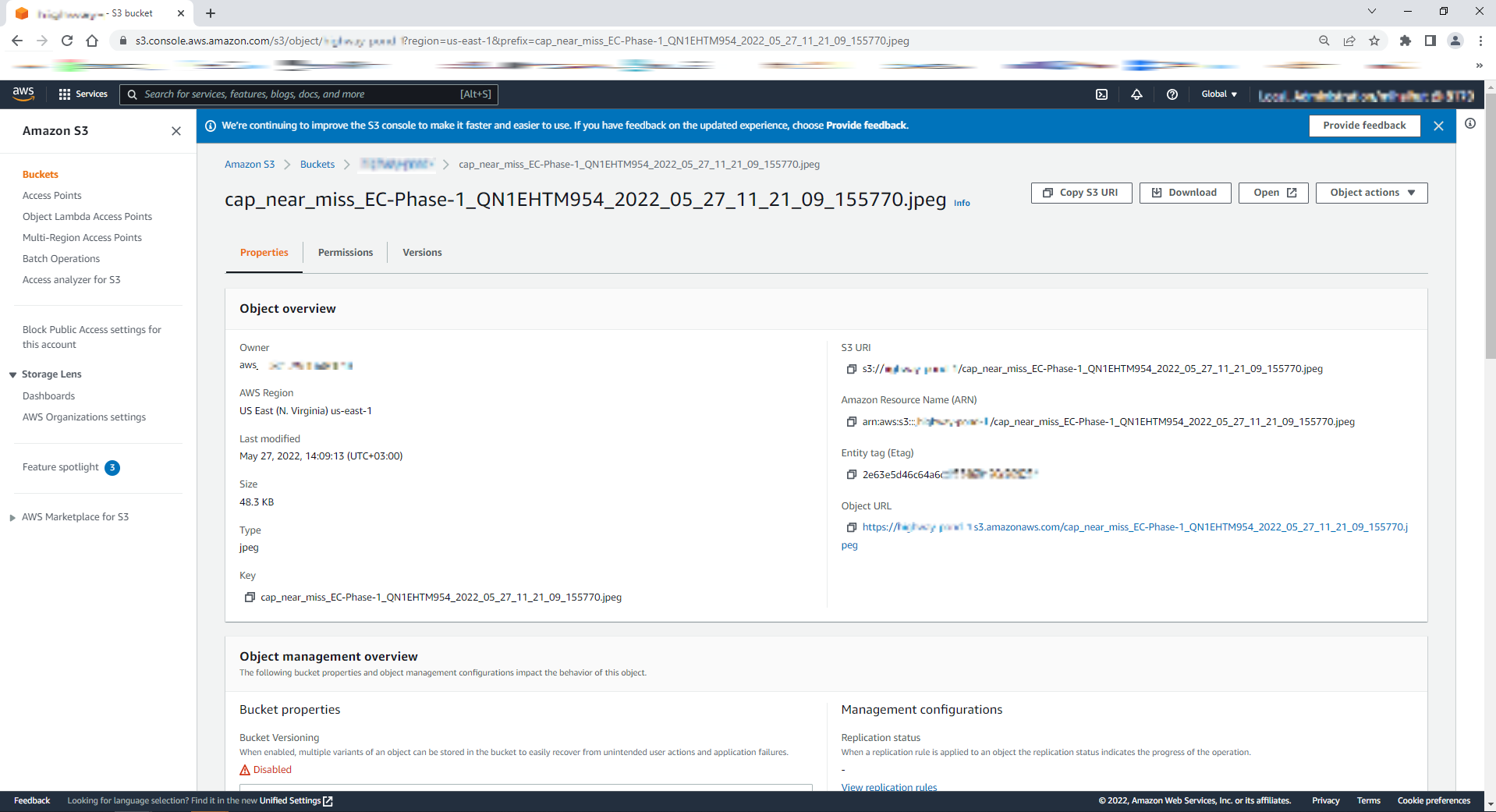Open Object Lambda Access Points
1496x812 pixels.
(87, 217)
